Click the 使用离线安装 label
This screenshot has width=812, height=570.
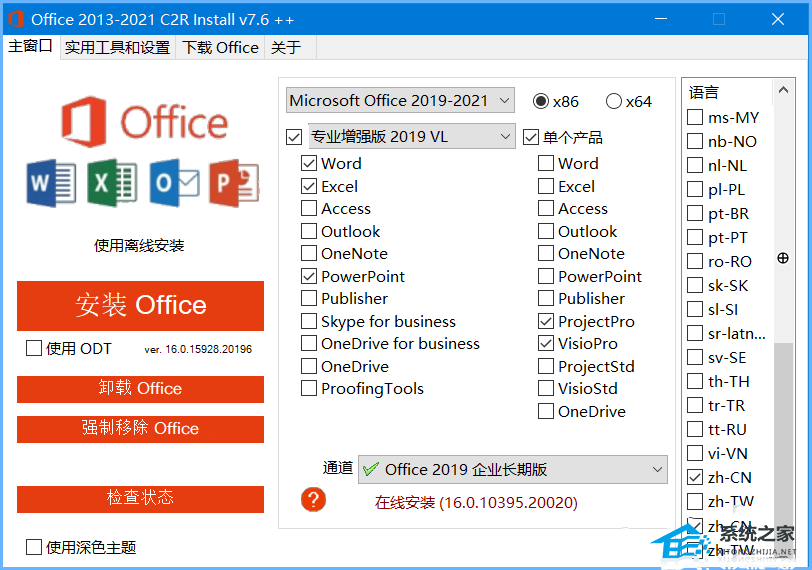[139, 245]
